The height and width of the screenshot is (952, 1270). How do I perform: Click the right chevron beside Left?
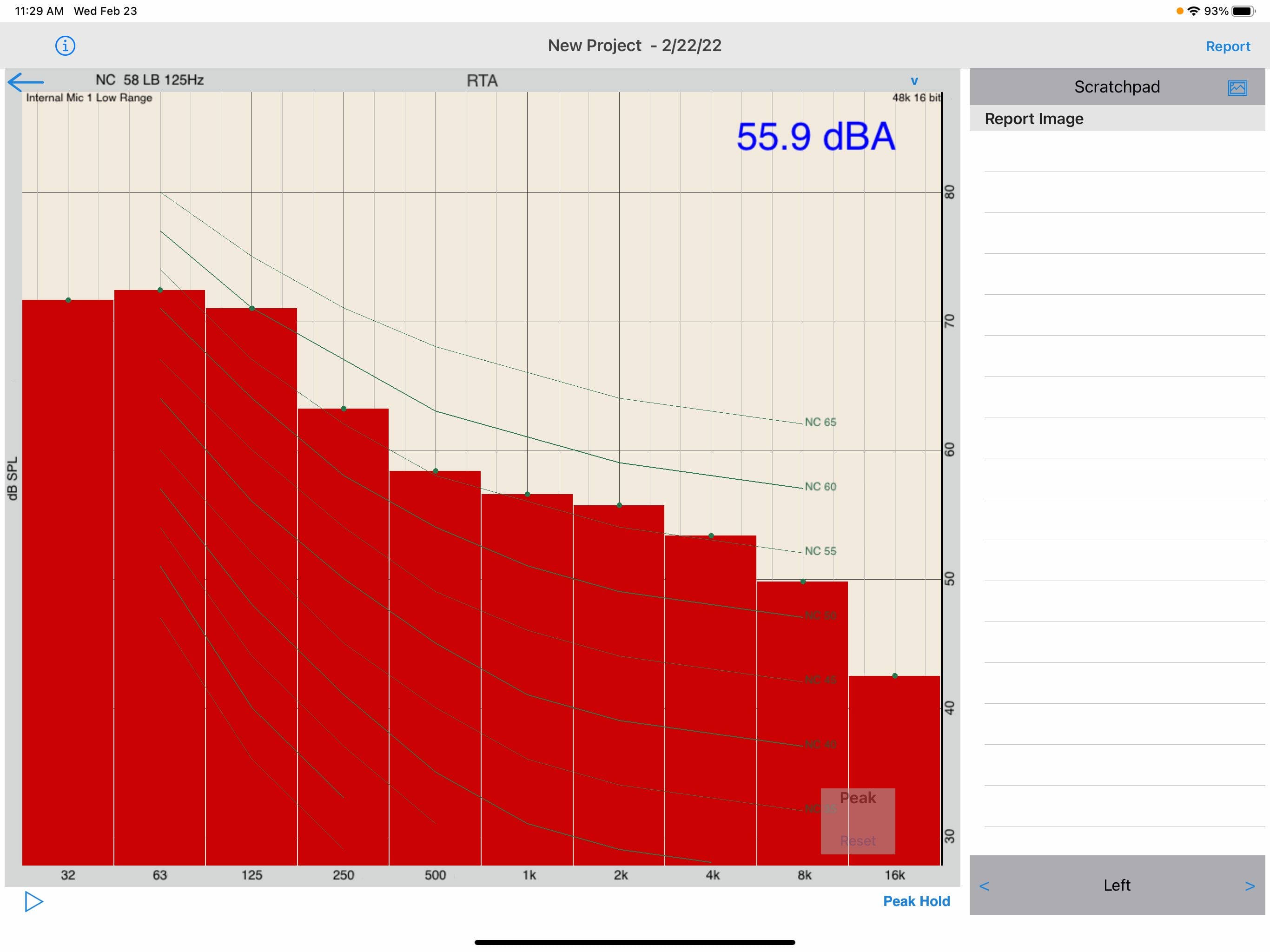(1250, 886)
